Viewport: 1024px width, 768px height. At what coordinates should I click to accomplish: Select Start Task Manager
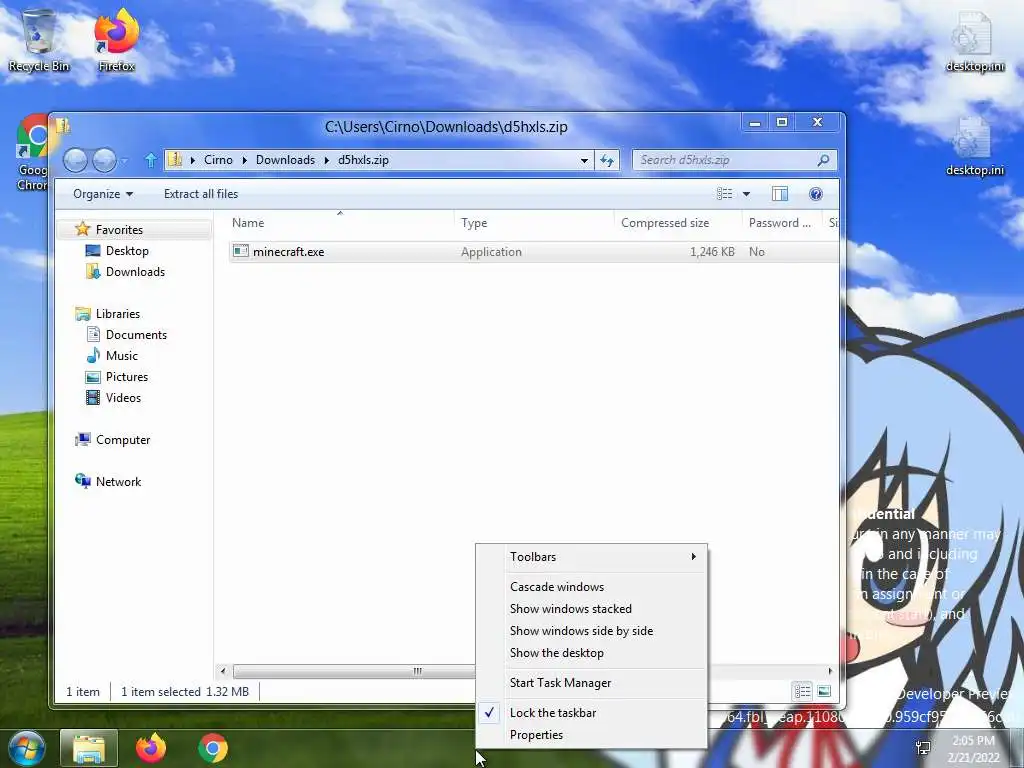[x=592, y=682]
